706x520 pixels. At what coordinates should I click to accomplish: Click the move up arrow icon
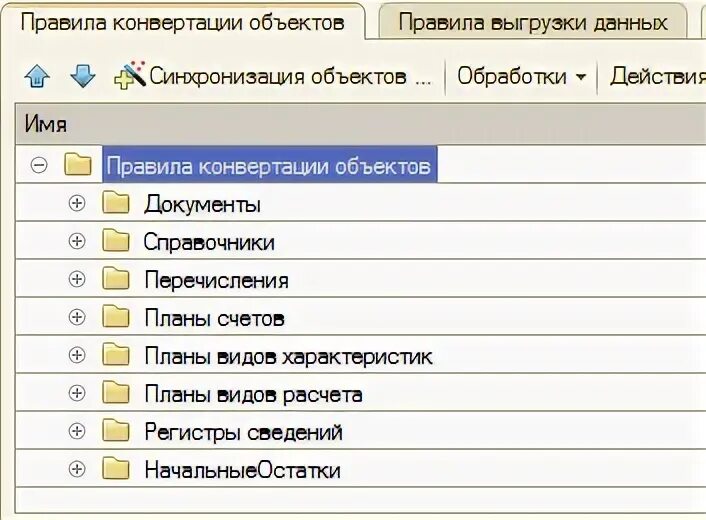click(37, 76)
